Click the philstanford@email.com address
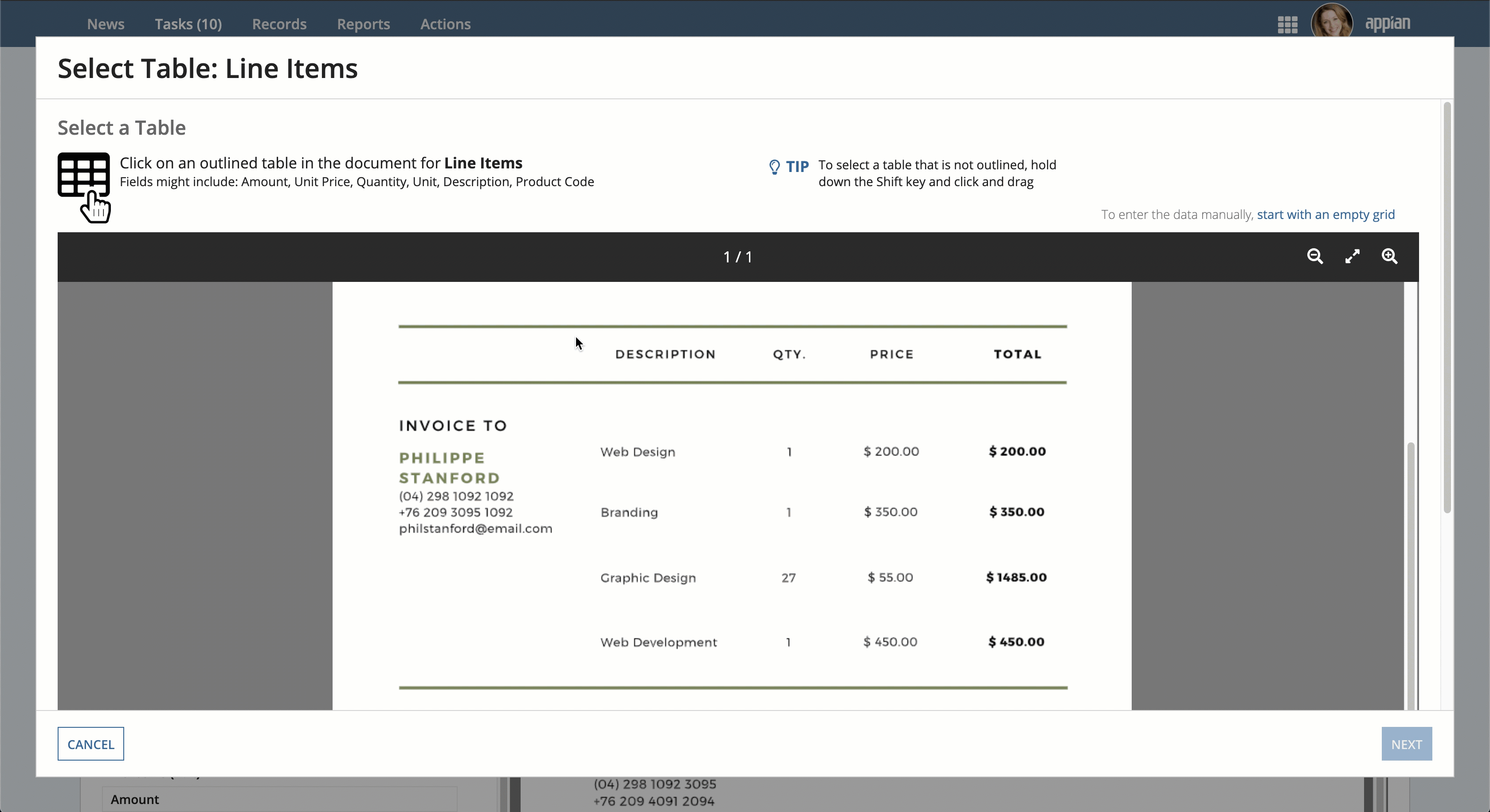The height and width of the screenshot is (812, 1490). 475,529
